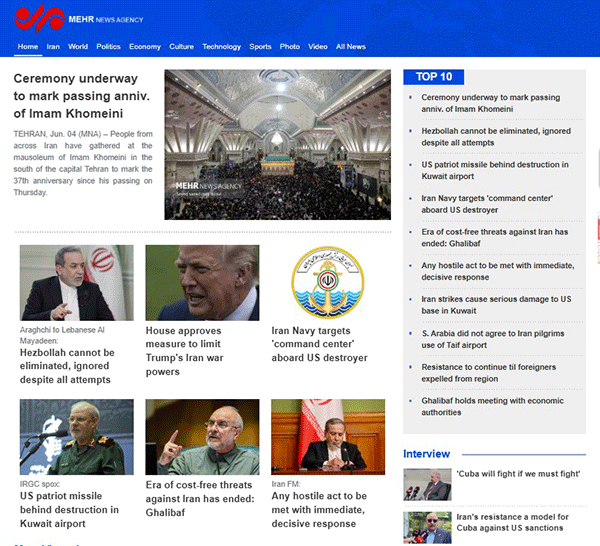Open grid story 'Any hostile act to be met'
Image resolution: width=600 pixels, height=546 pixels.
319,510
